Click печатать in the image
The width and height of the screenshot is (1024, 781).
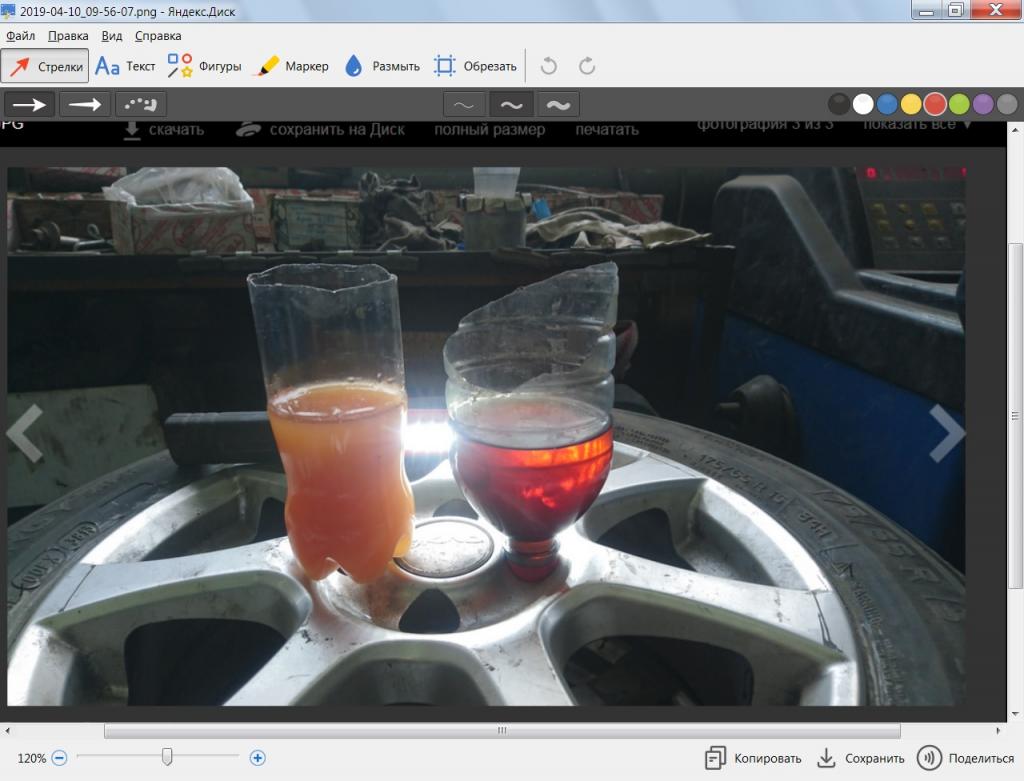point(607,129)
